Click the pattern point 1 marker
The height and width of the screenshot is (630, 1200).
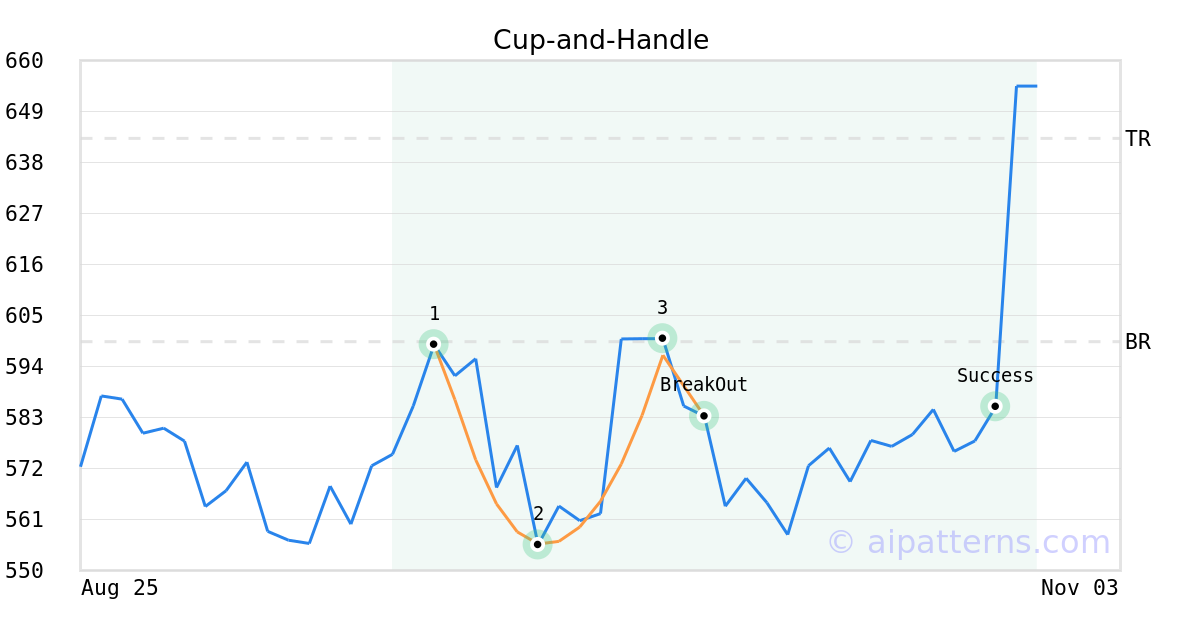tap(433, 344)
